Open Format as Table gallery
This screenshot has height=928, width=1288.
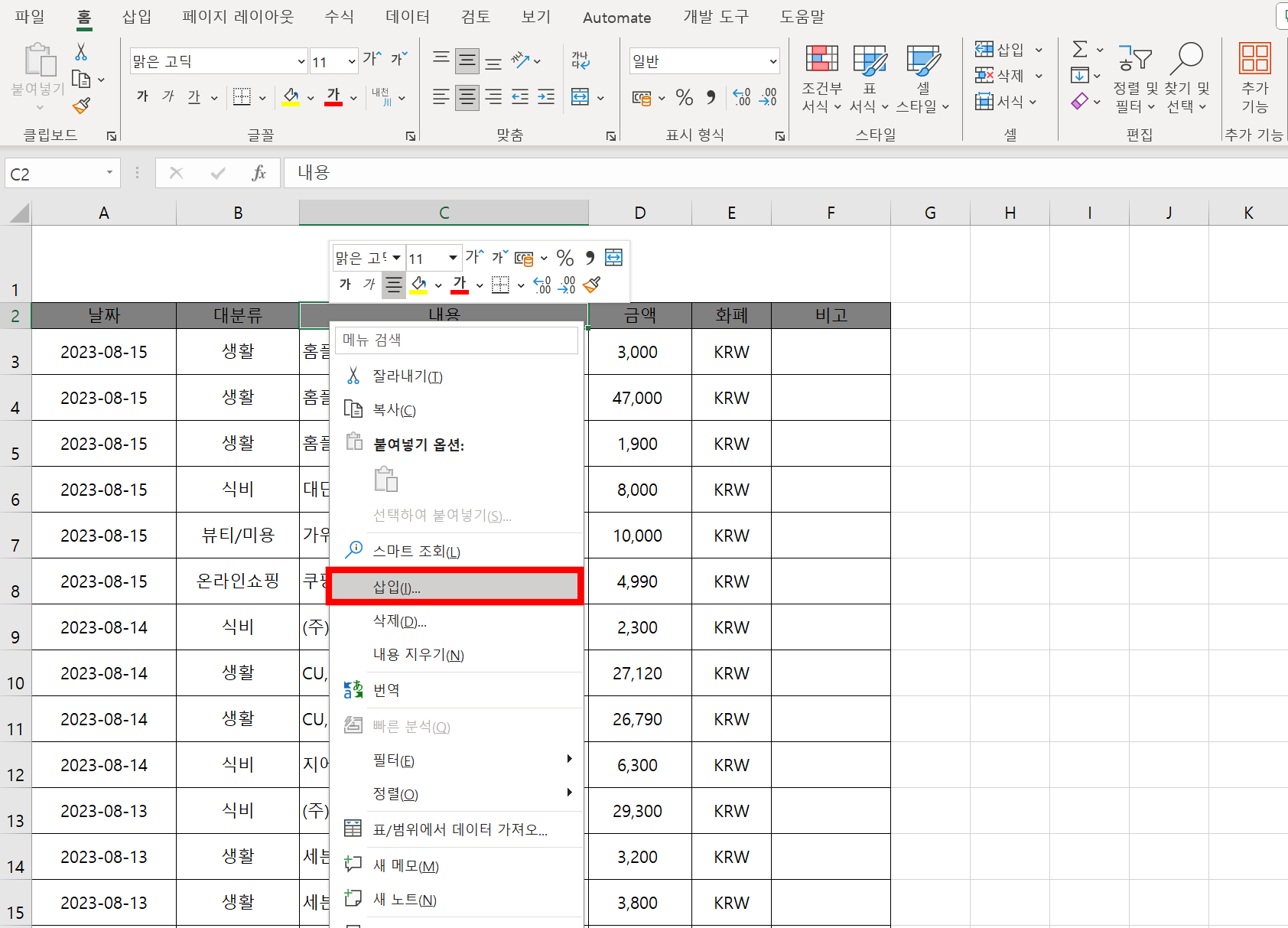pos(870,78)
